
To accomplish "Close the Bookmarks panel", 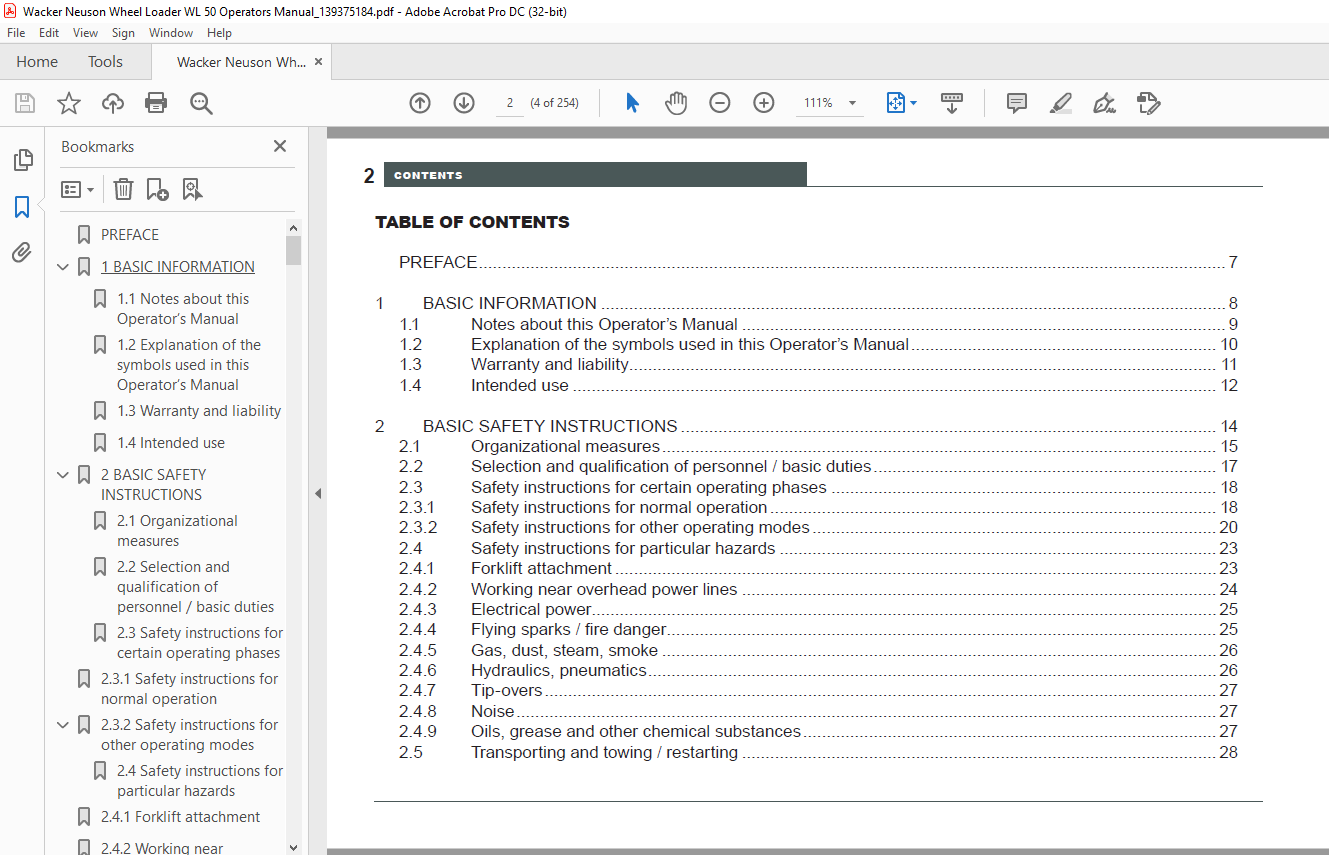I will 280,146.
